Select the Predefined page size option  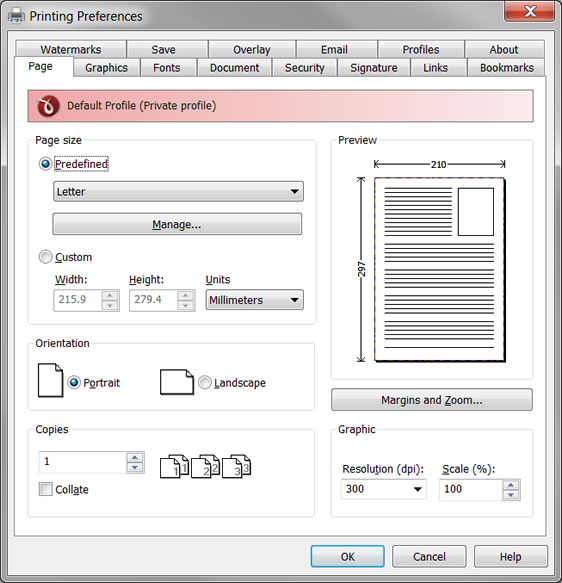point(45,164)
